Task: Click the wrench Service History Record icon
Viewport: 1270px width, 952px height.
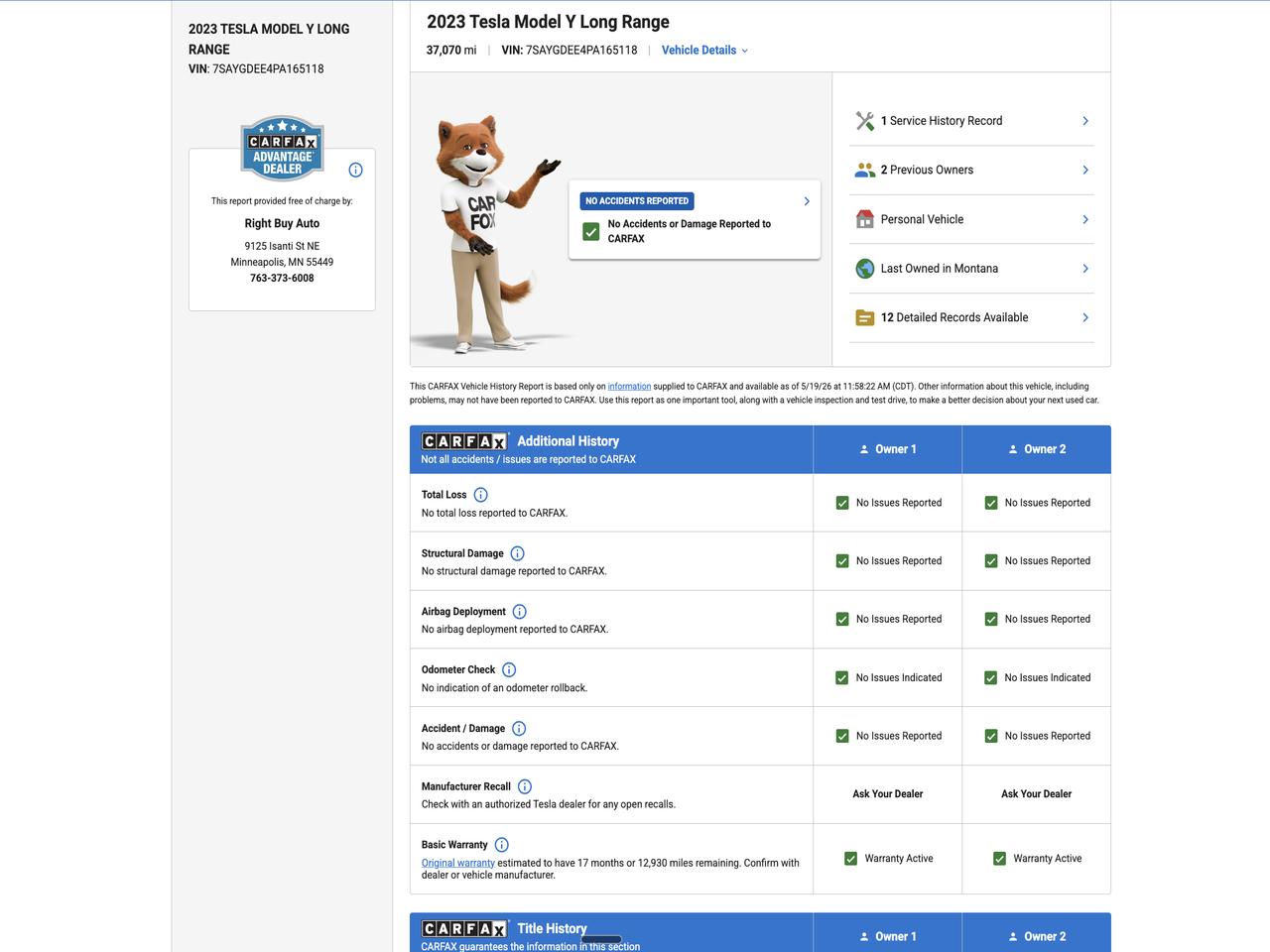Action: [x=865, y=121]
